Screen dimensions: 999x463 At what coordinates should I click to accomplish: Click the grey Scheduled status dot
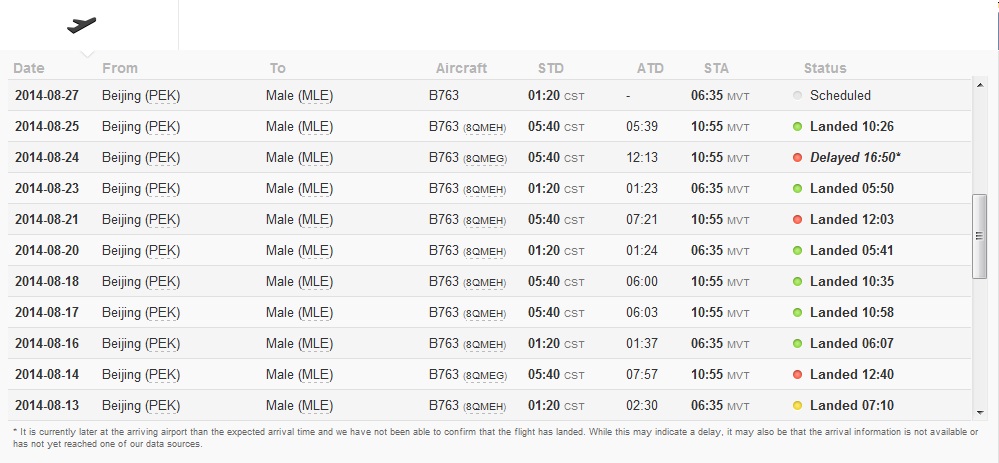tap(797, 96)
